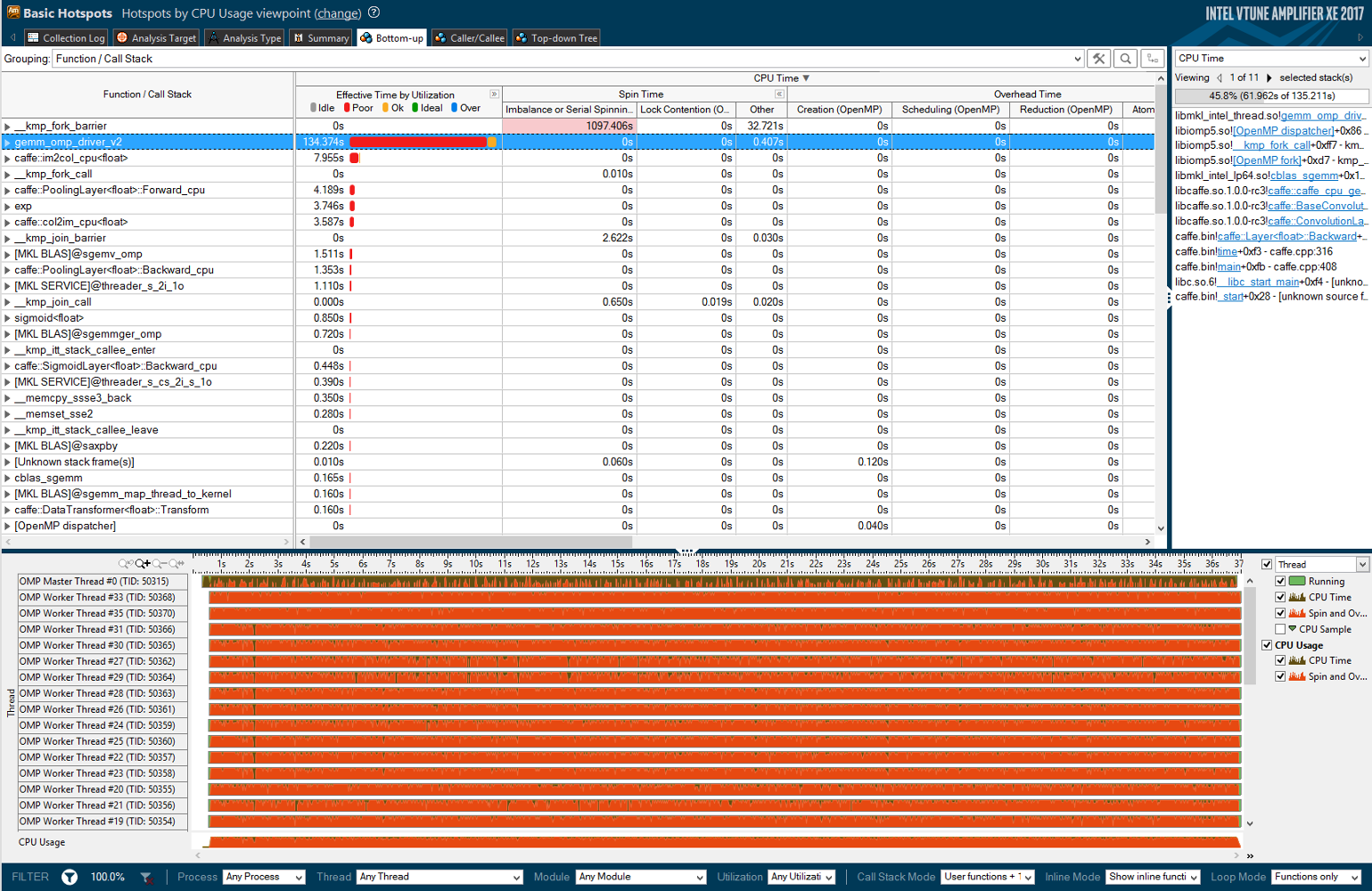Click the filter funnel icon

[70, 877]
